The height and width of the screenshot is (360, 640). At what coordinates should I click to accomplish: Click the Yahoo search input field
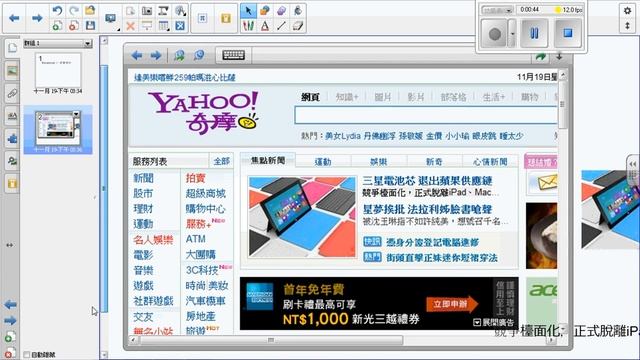[x=426, y=115]
